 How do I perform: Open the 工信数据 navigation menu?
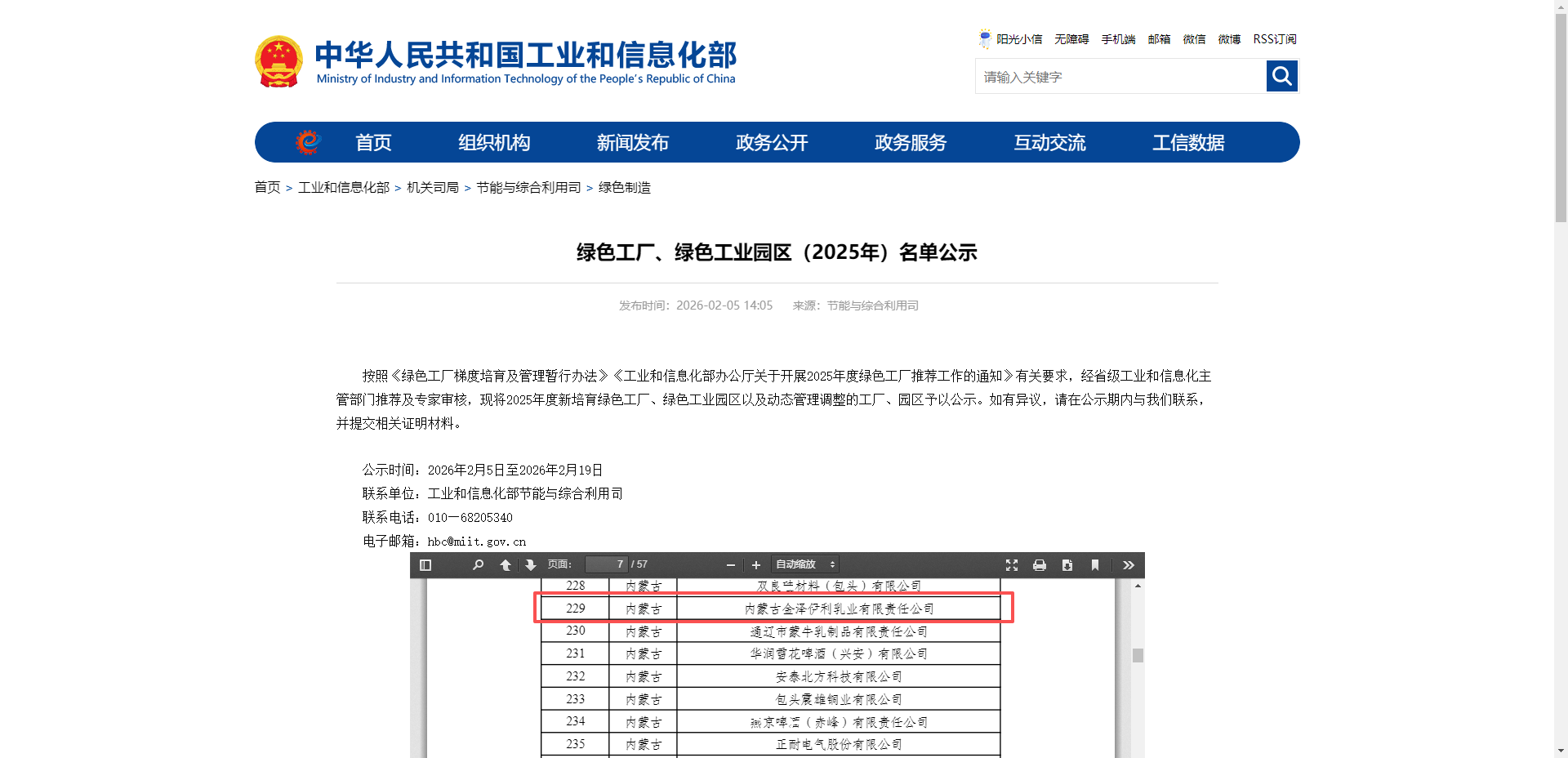[1188, 143]
